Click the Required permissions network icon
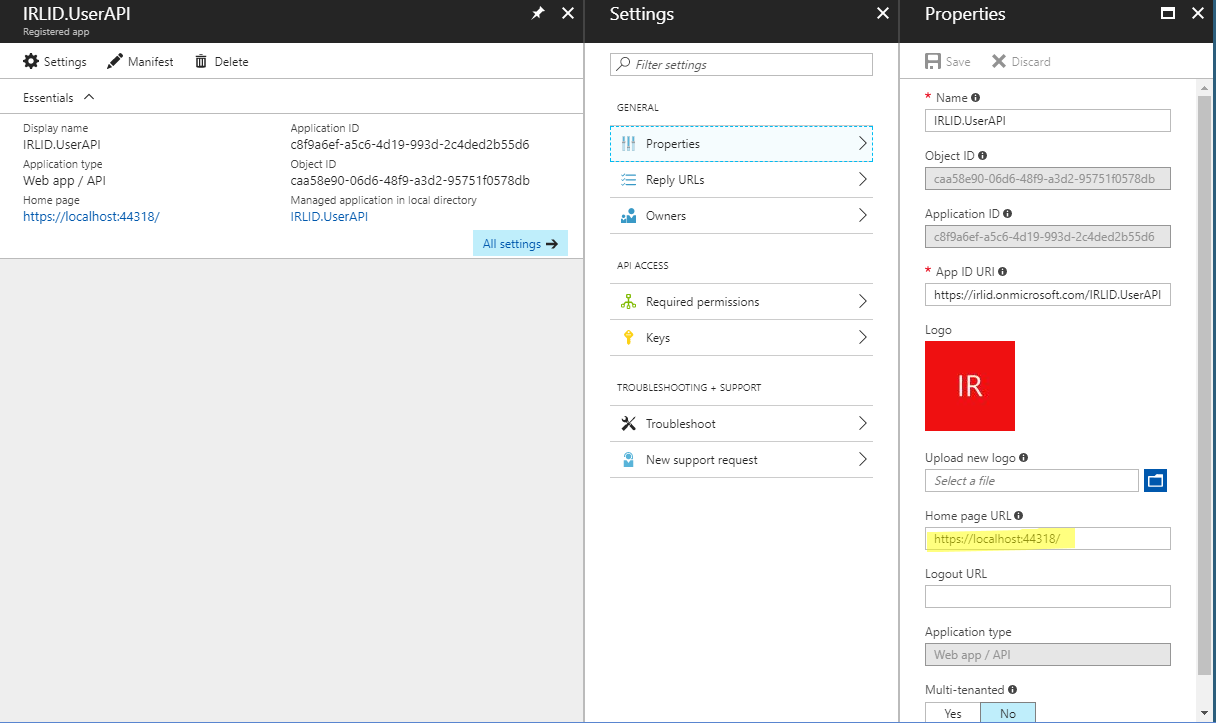 click(628, 302)
